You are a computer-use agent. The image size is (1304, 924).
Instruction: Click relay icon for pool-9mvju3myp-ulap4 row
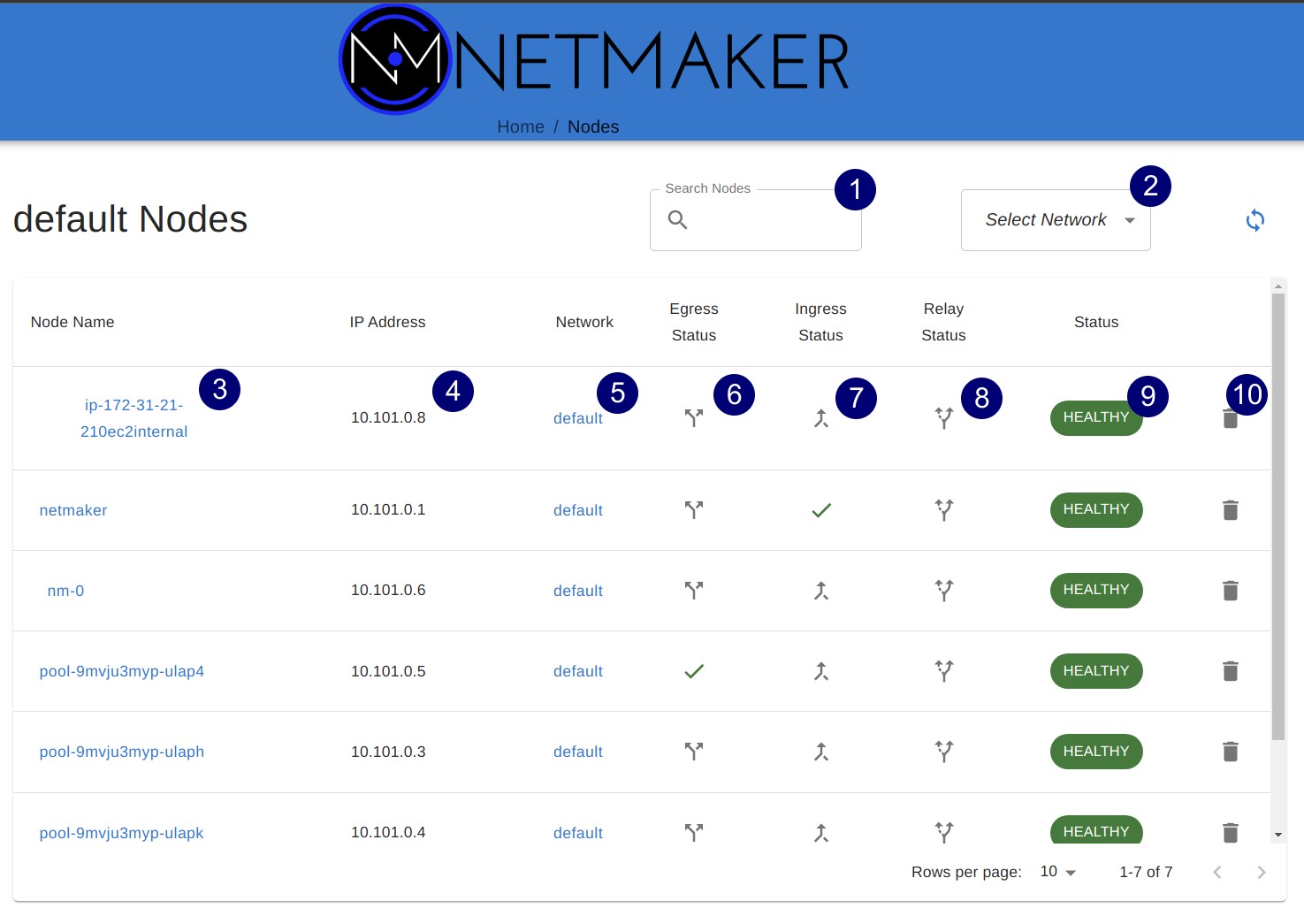click(x=944, y=671)
